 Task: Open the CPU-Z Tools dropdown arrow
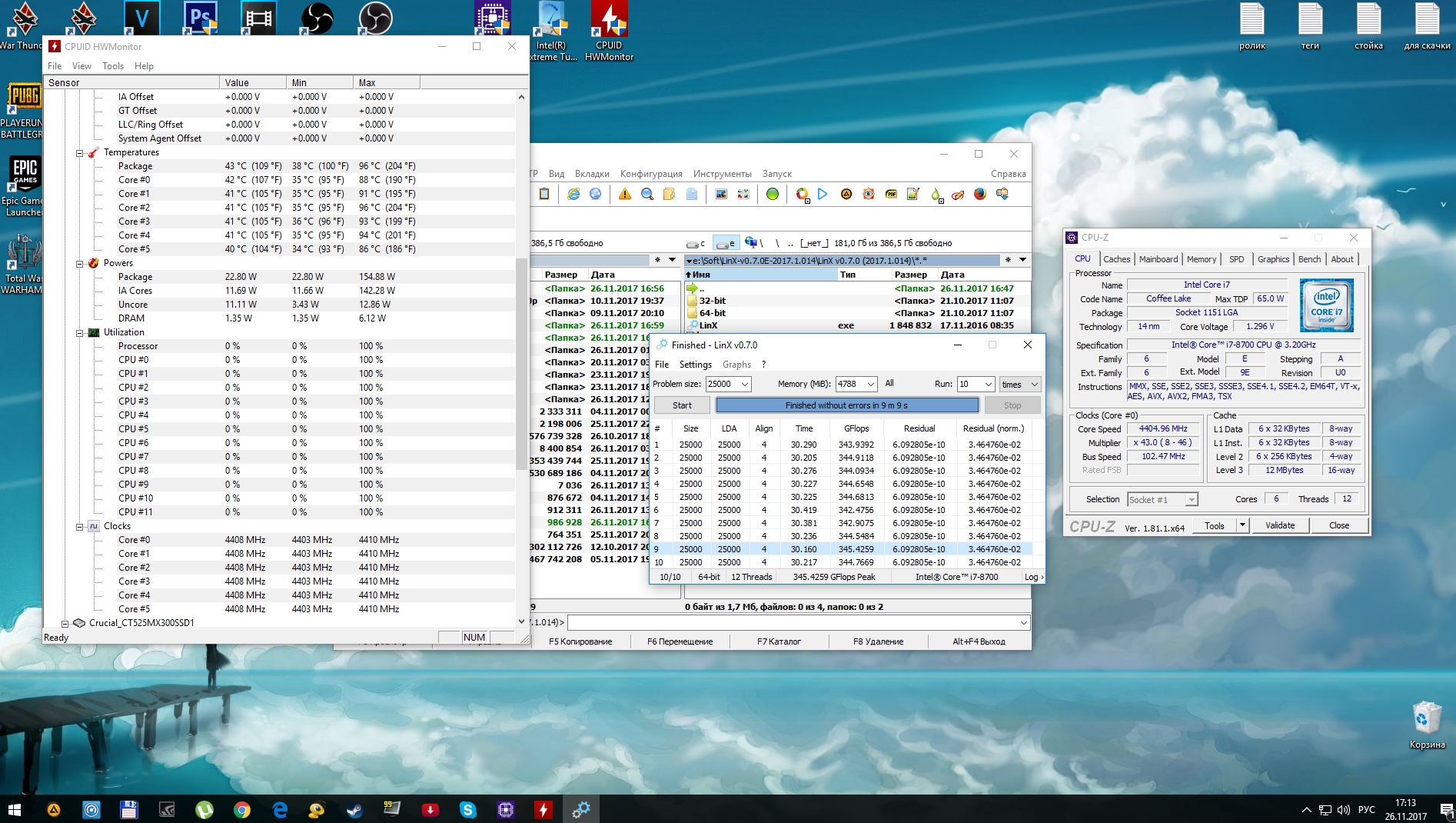1242,525
